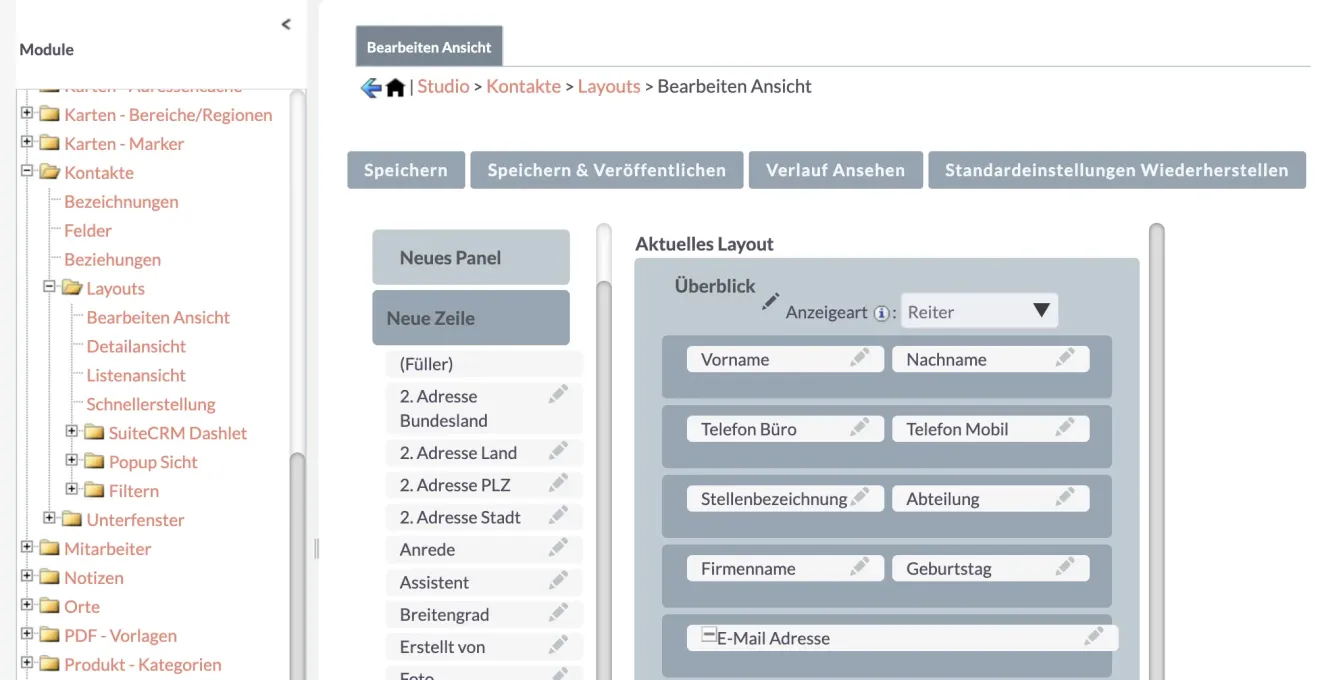Click the pencil icon beside Überblick
Screen dimensions: 1320x680
coord(770,301)
